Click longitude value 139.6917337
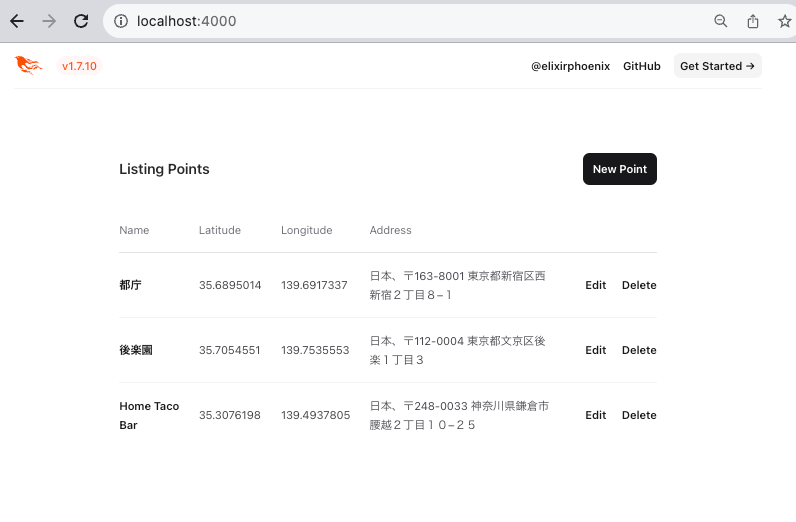Image resolution: width=796 pixels, height=522 pixels. click(x=314, y=285)
